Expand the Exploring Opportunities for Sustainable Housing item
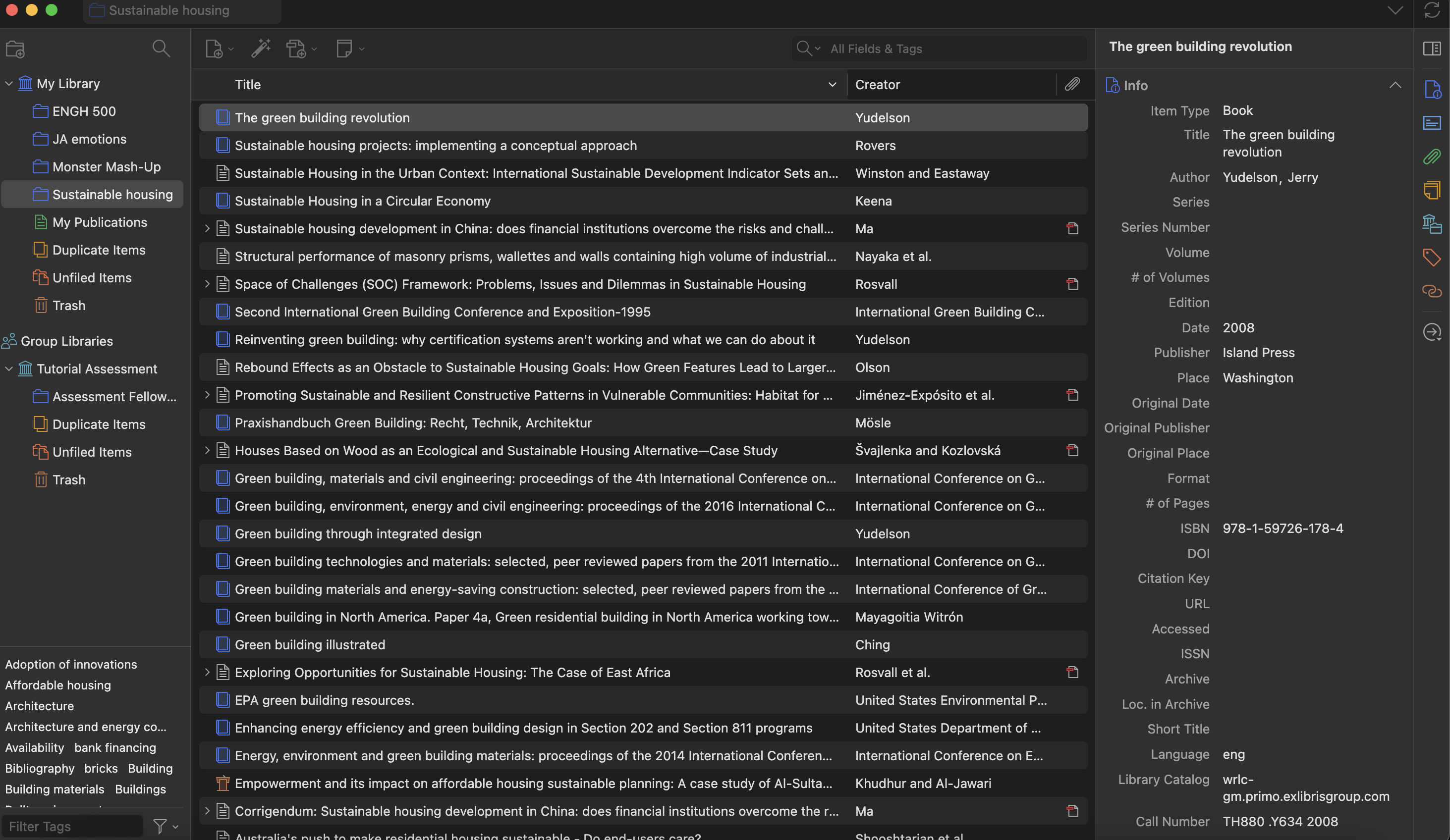 tap(207, 672)
